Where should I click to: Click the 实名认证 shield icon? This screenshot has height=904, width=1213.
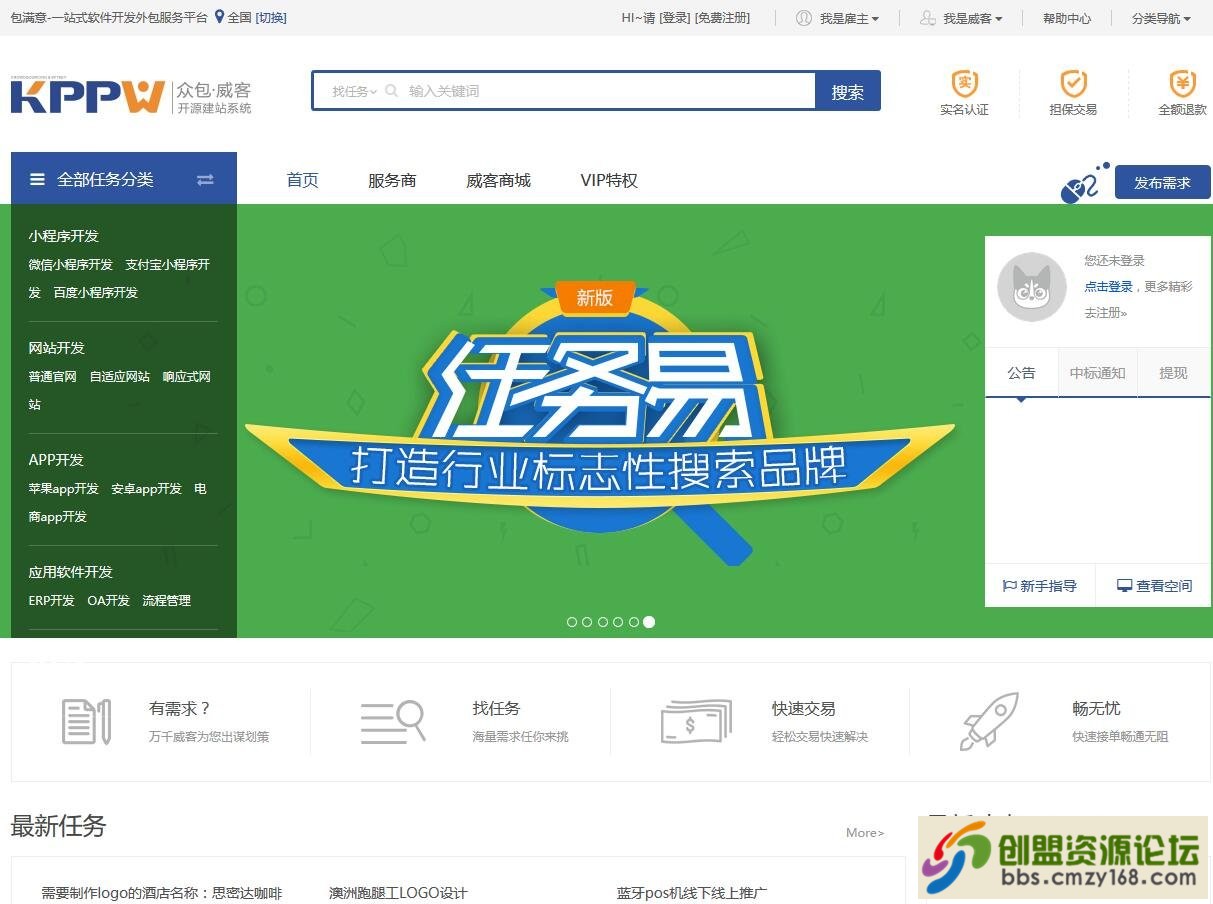point(964,83)
